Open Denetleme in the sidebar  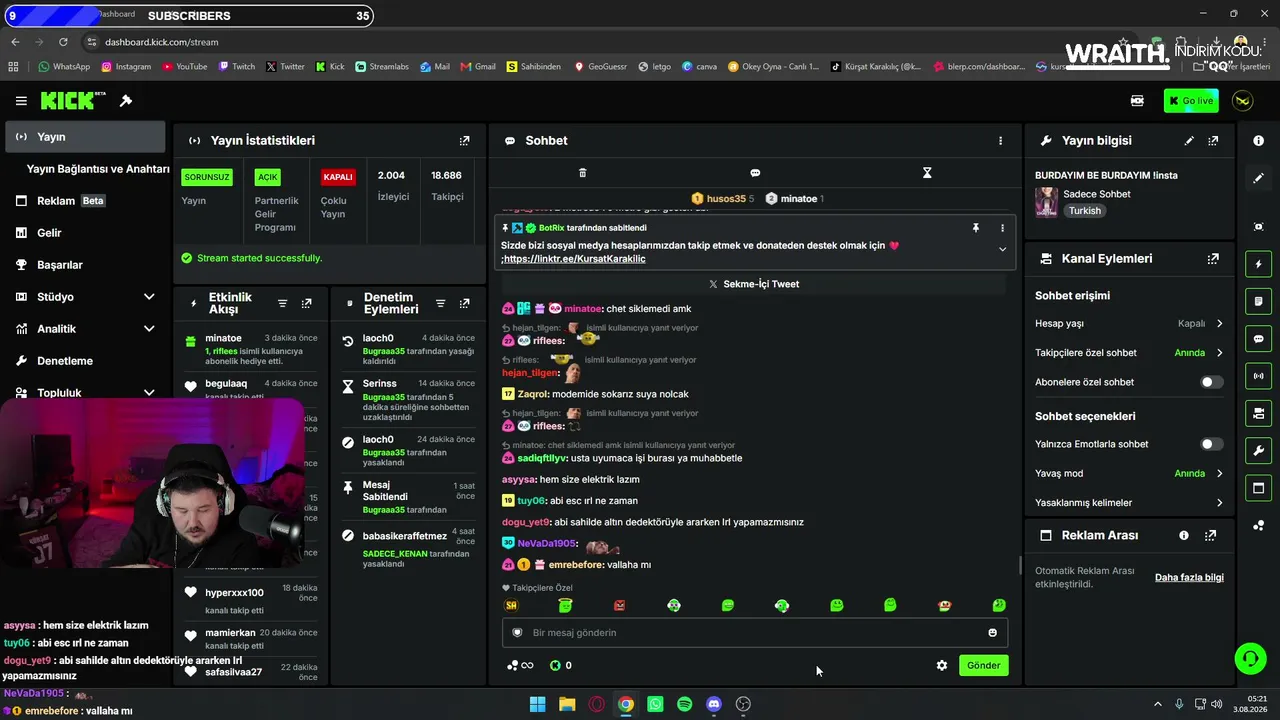click(x=85, y=361)
